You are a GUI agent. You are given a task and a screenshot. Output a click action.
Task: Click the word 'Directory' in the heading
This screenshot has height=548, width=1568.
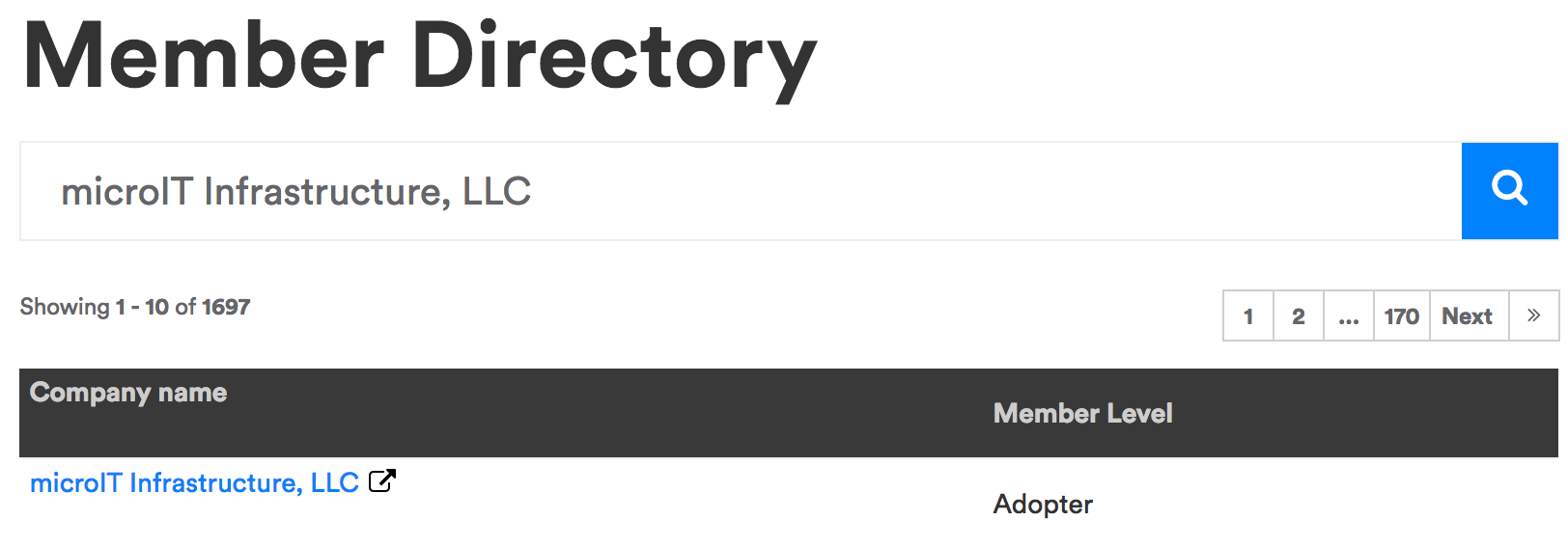614,58
